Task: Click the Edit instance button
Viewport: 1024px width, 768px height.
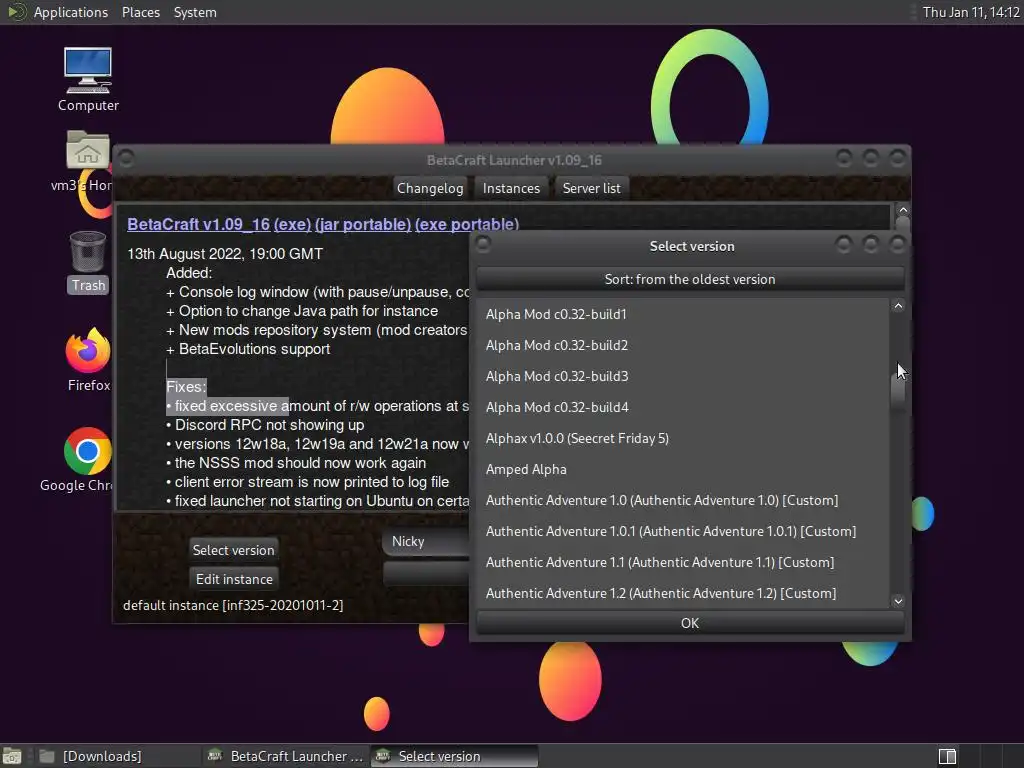Action: pyautogui.click(x=234, y=579)
